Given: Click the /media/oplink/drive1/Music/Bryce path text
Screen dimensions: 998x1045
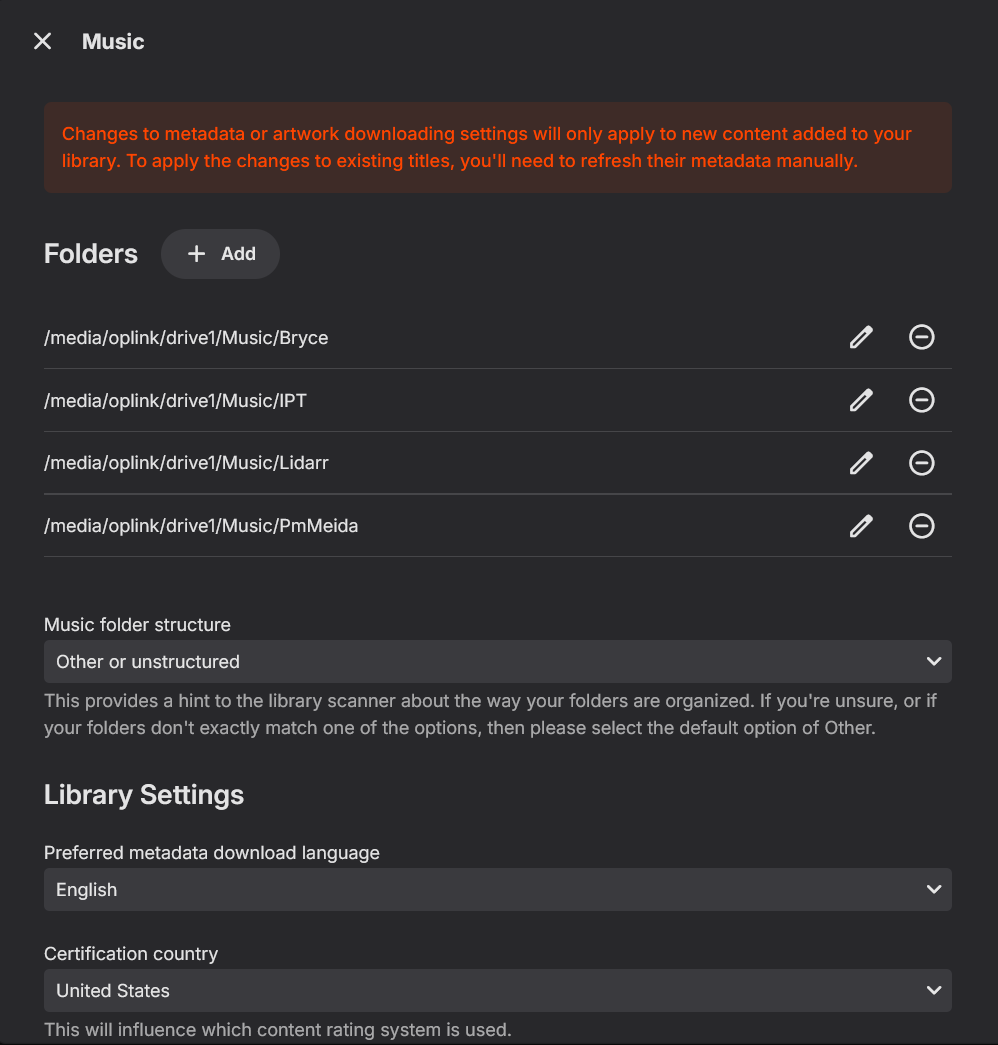Looking at the screenshot, I should click(x=186, y=338).
